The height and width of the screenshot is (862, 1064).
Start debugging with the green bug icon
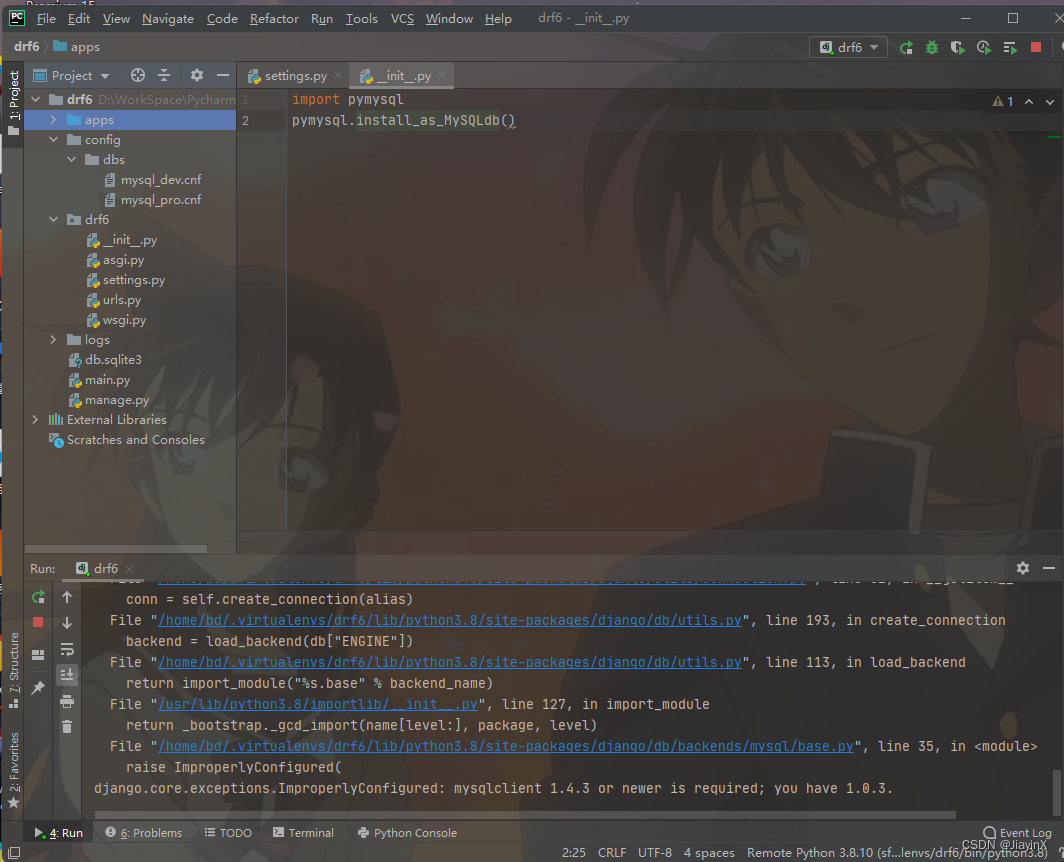(x=932, y=48)
